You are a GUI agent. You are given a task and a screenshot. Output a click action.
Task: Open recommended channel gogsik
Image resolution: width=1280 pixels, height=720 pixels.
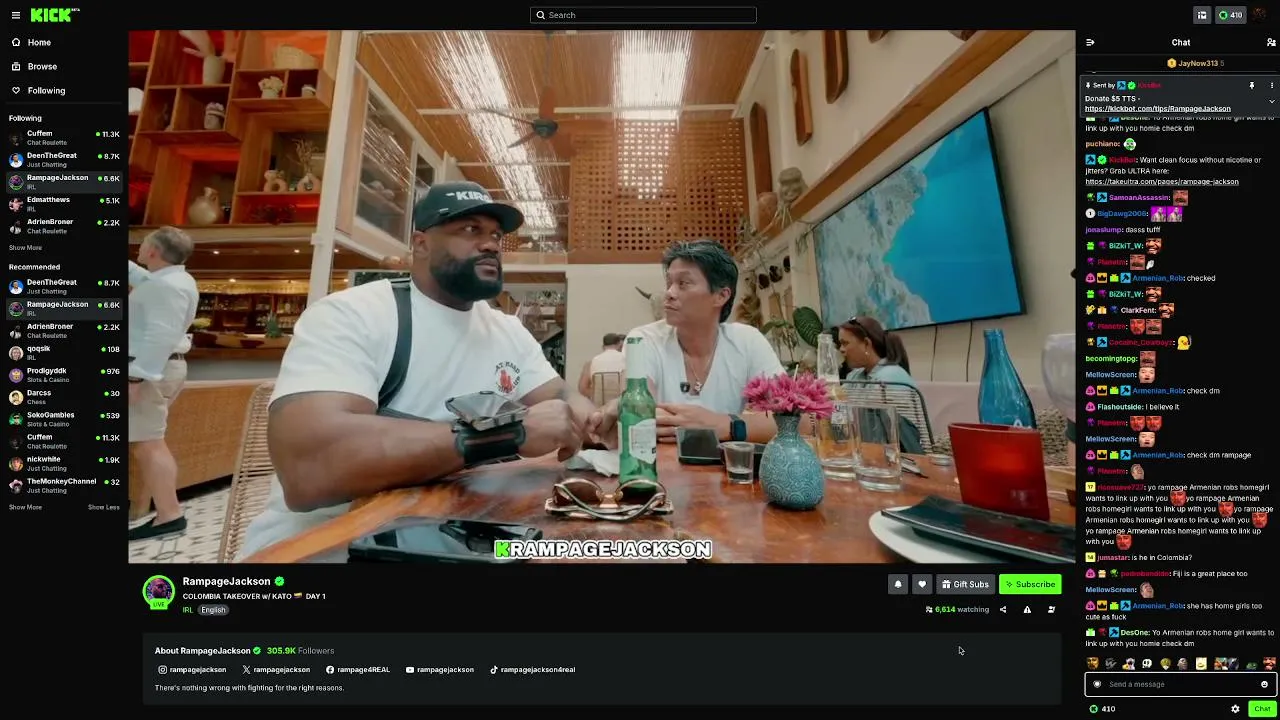click(x=64, y=352)
